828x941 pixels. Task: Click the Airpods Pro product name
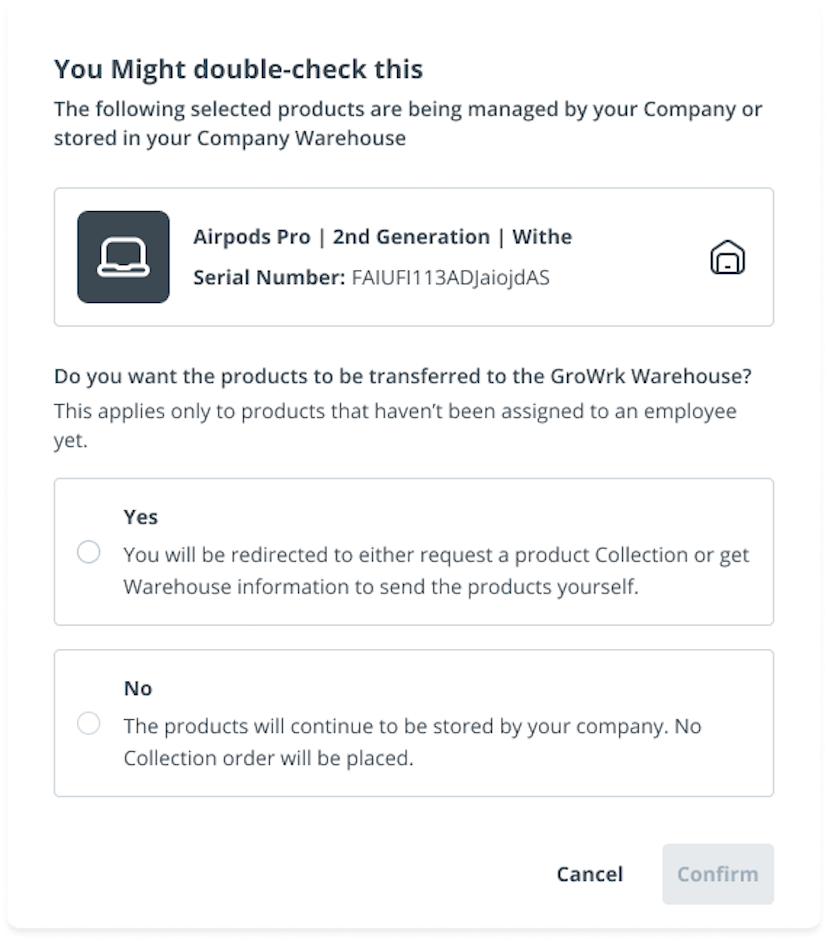(382, 237)
